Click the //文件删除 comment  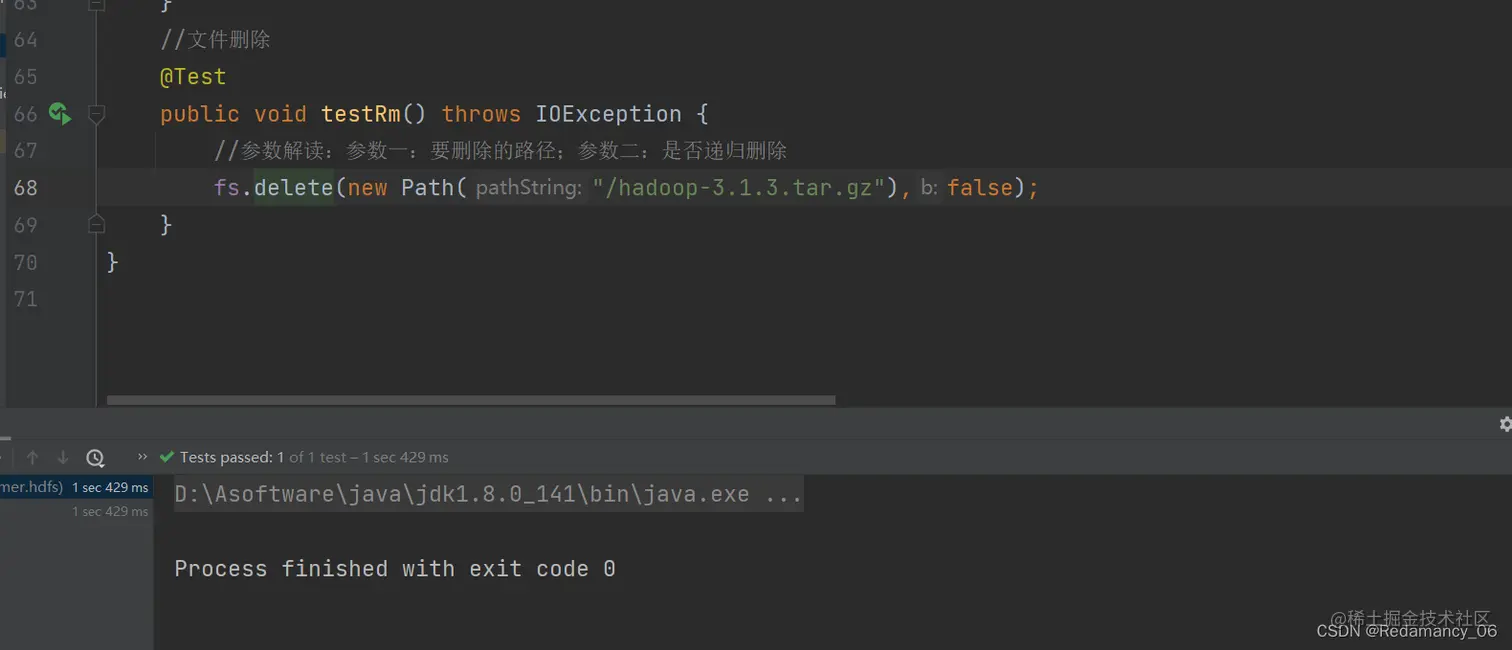tap(215, 40)
